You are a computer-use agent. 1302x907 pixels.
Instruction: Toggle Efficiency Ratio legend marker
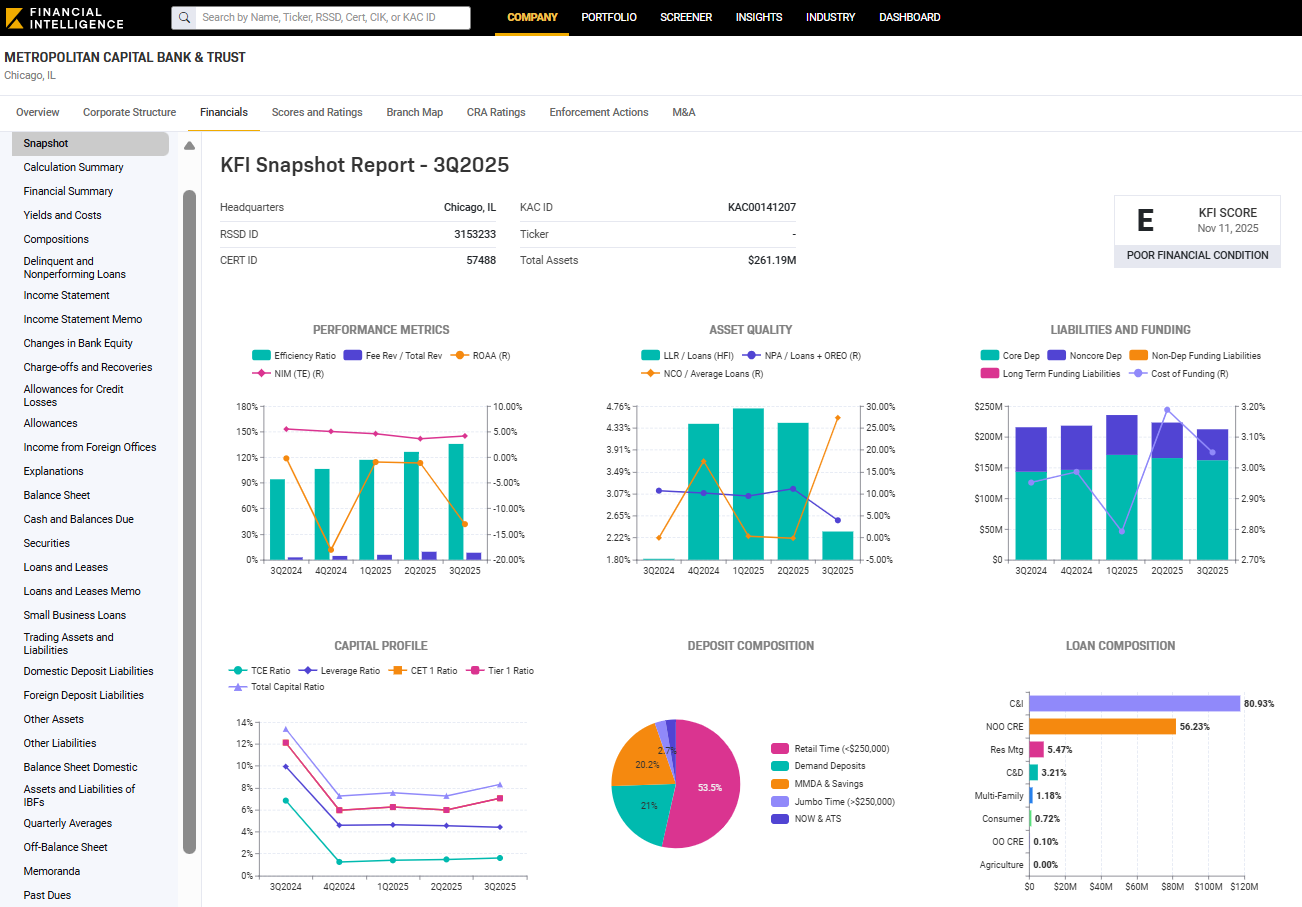click(x=261, y=355)
